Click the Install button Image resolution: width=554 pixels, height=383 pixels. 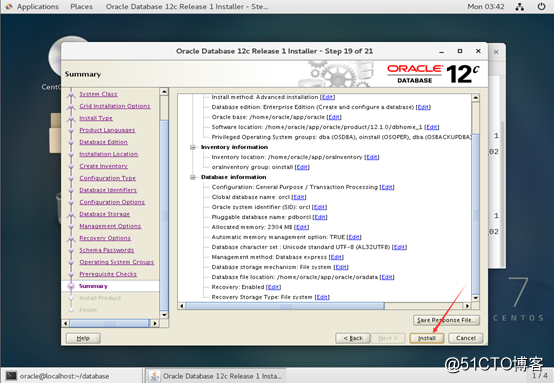tap(427, 338)
